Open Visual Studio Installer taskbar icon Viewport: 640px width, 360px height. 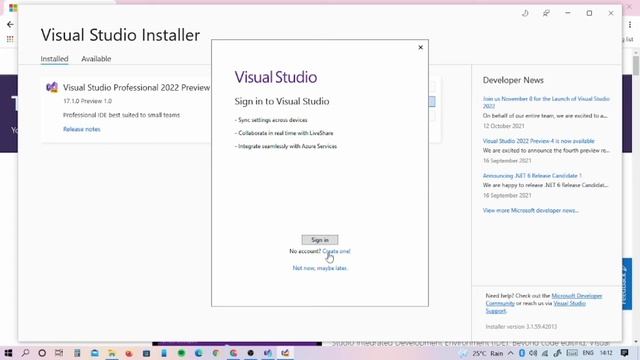pyautogui.click(x=285, y=353)
